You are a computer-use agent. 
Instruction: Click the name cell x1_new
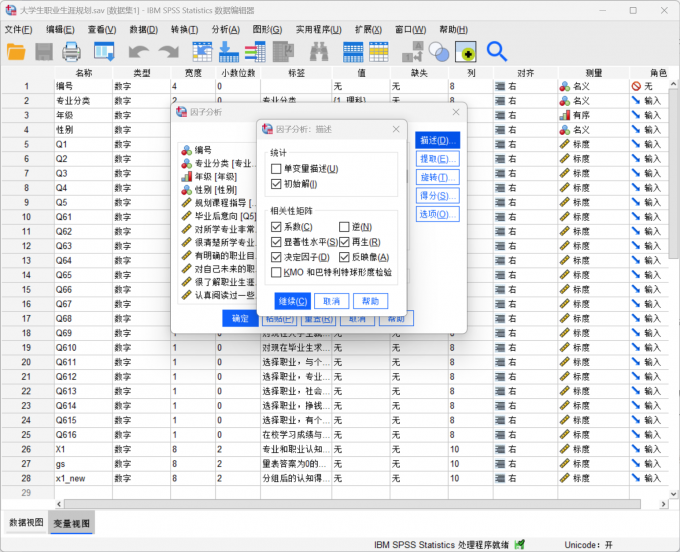coord(83,478)
